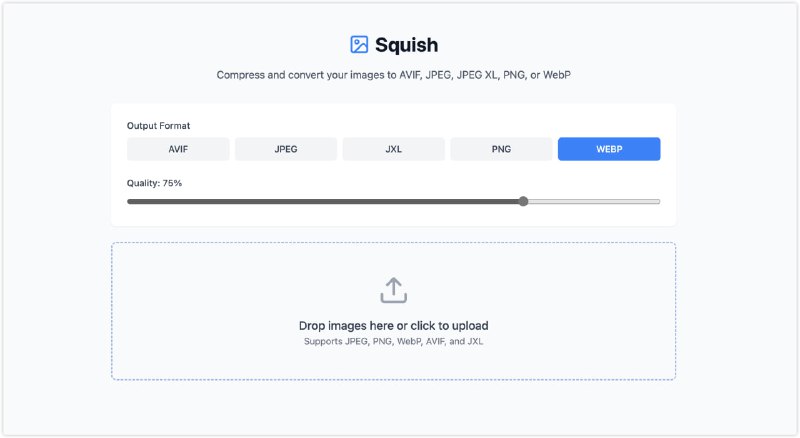This screenshot has width=800, height=438.
Task: Switch the output format to JXL
Action: click(393, 149)
